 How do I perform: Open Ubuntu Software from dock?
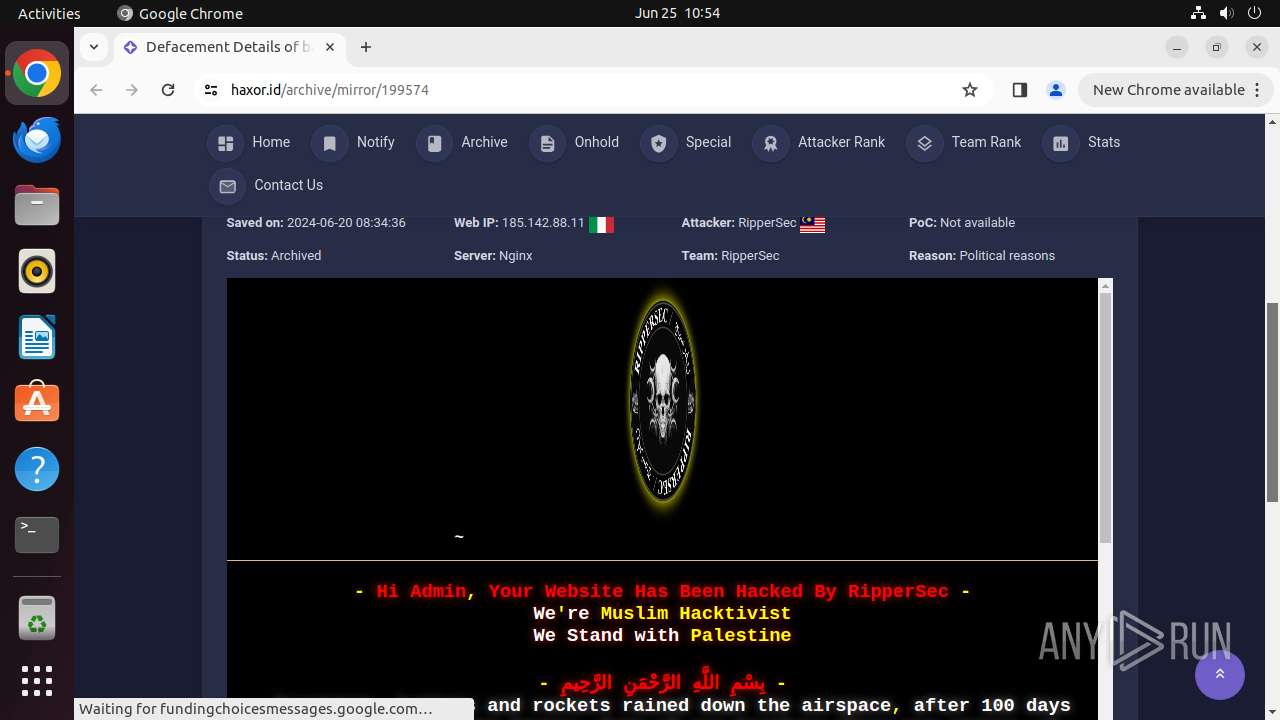(x=37, y=404)
